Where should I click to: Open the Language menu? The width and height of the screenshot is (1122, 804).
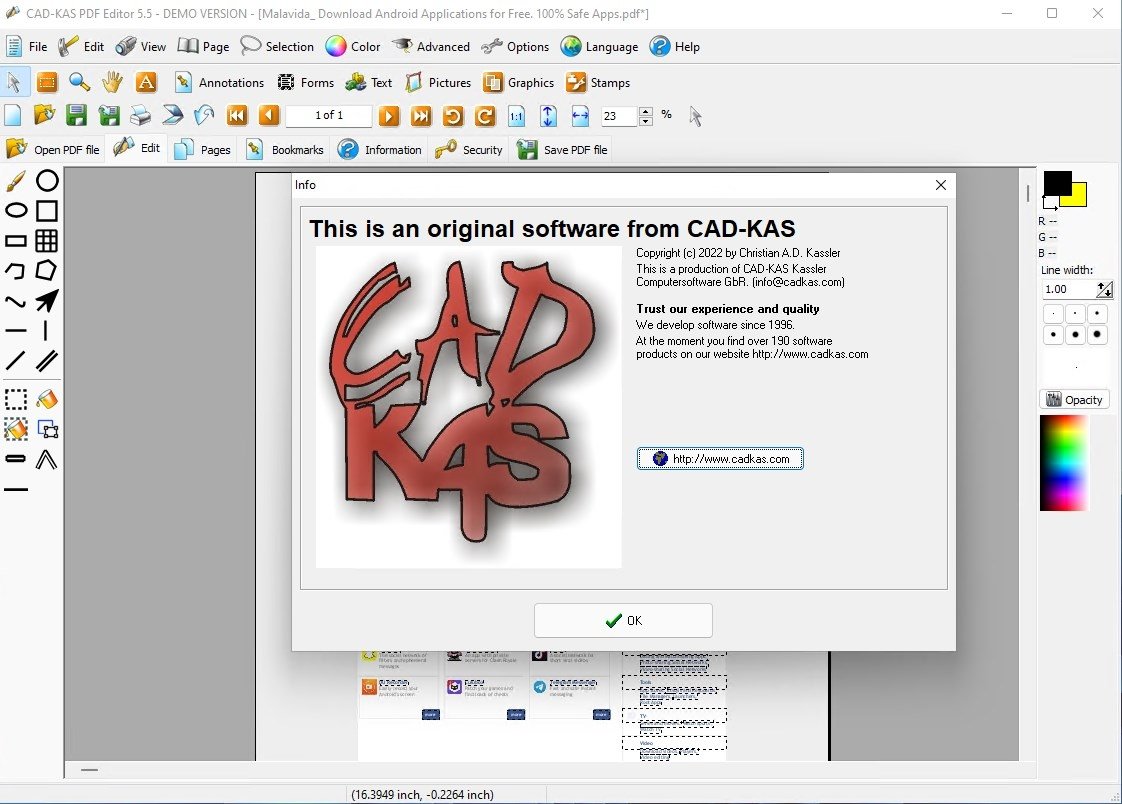pyautogui.click(x=600, y=46)
